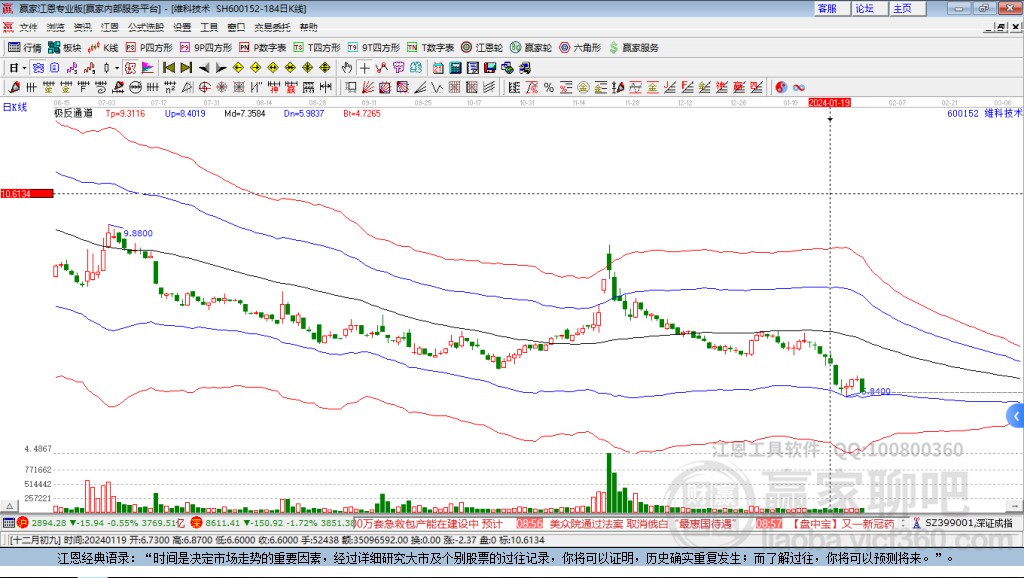Screen dimensions: 1024x578
Task: Click the 论坛 forum button
Action: click(864, 8)
